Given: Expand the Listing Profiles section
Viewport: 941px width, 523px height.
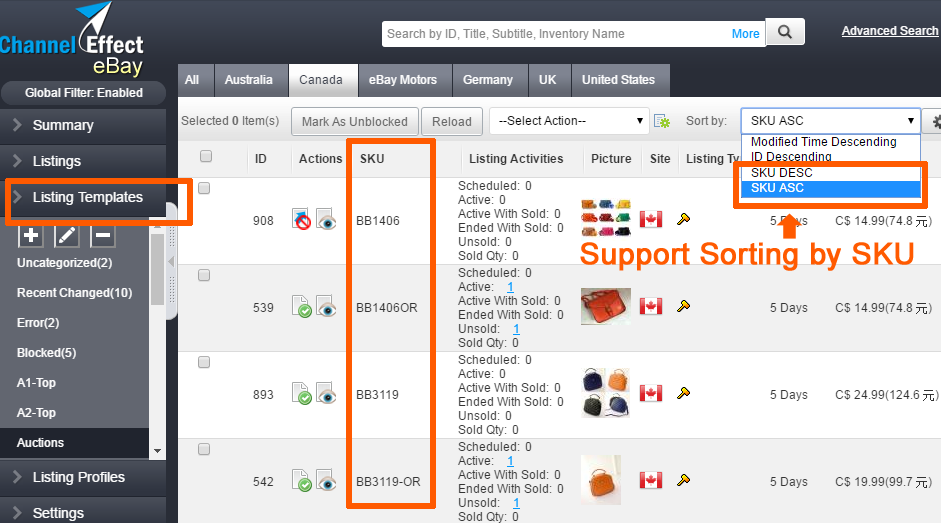Looking at the screenshot, I should click(x=83, y=477).
